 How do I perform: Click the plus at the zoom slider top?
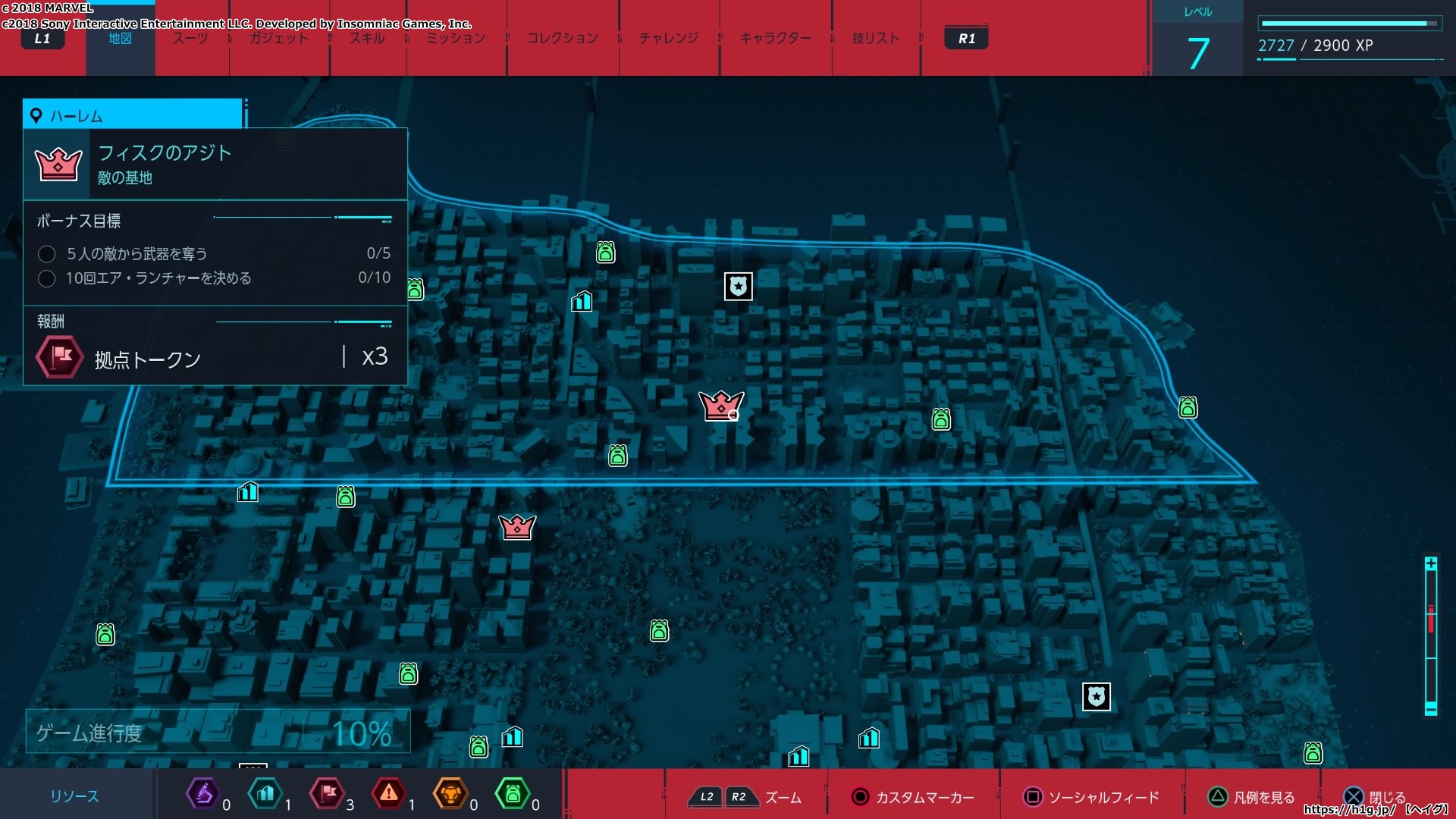pyautogui.click(x=1431, y=563)
